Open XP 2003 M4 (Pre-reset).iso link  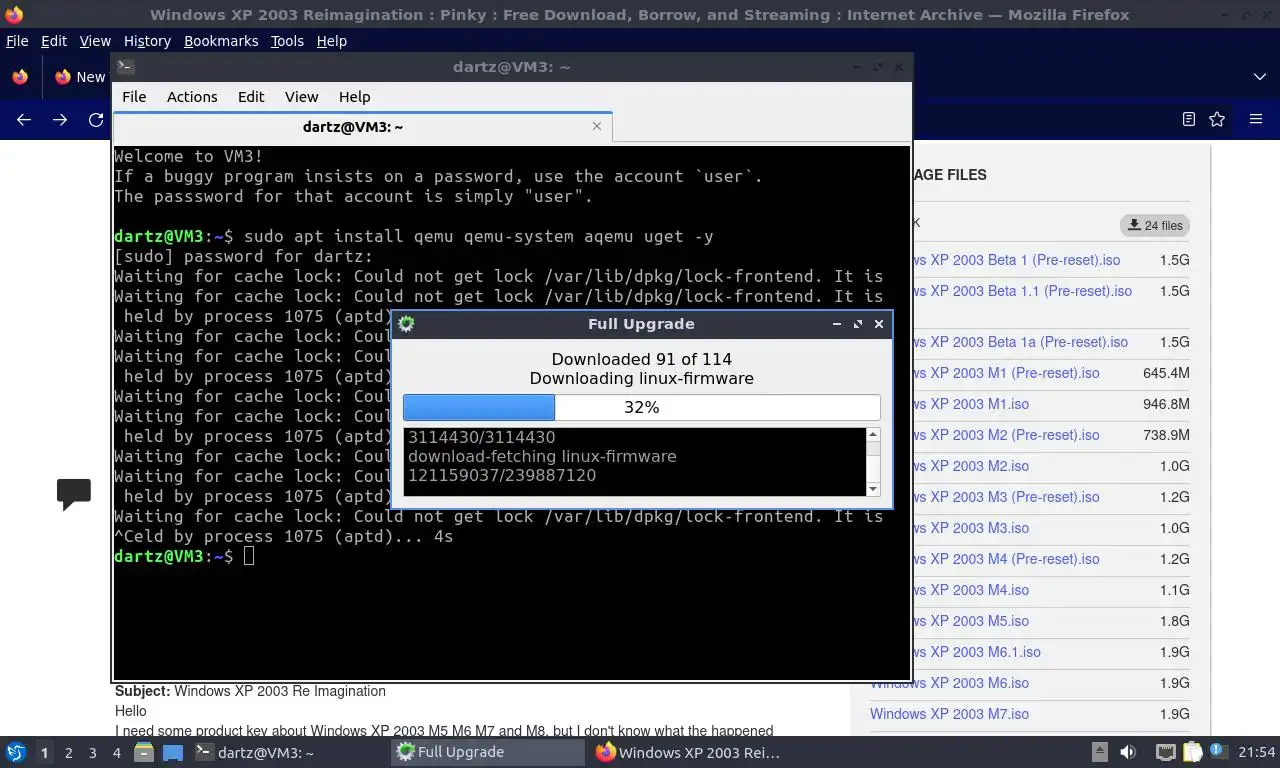[1005, 559]
